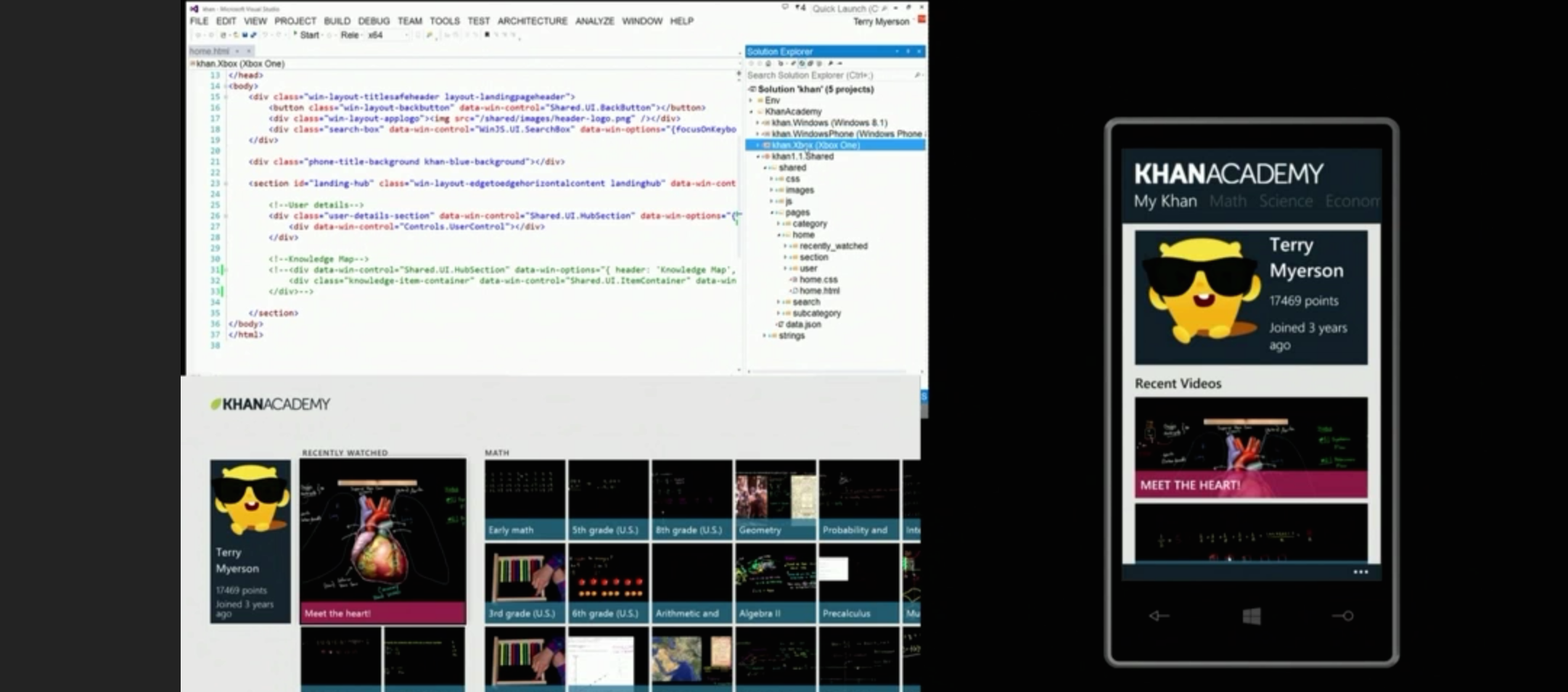Image resolution: width=1568 pixels, height=692 pixels.
Task: Expand the Env folder node
Action: (751, 101)
